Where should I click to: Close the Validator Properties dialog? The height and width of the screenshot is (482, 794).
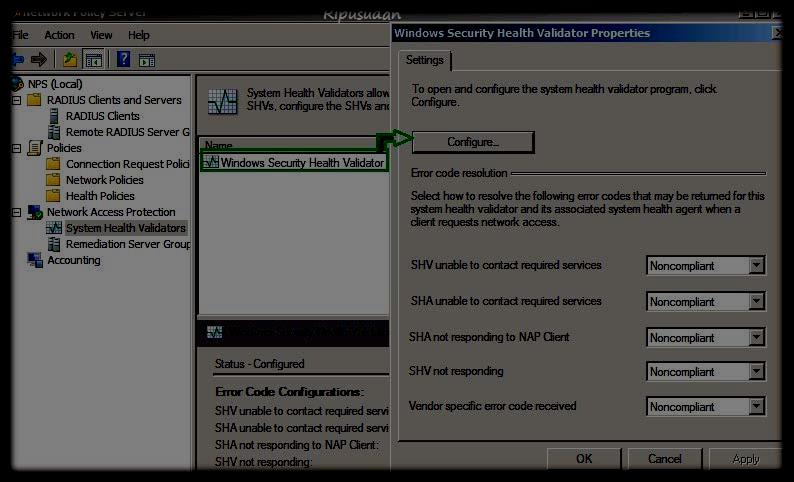click(777, 33)
